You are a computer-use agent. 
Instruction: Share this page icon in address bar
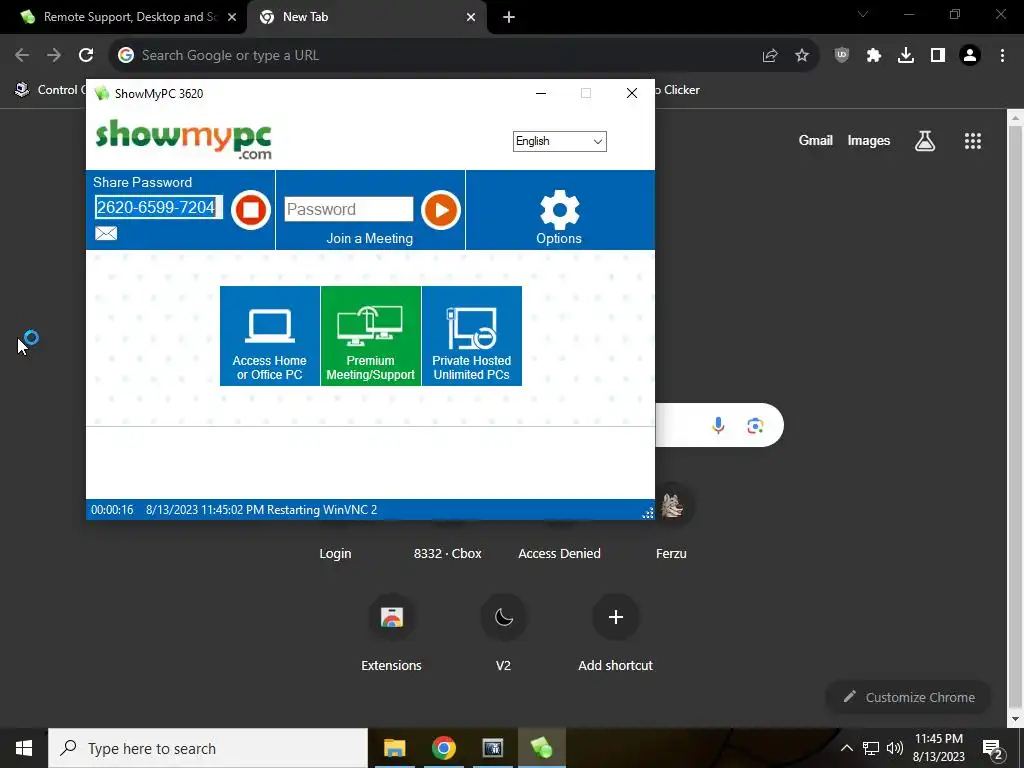[770, 56]
